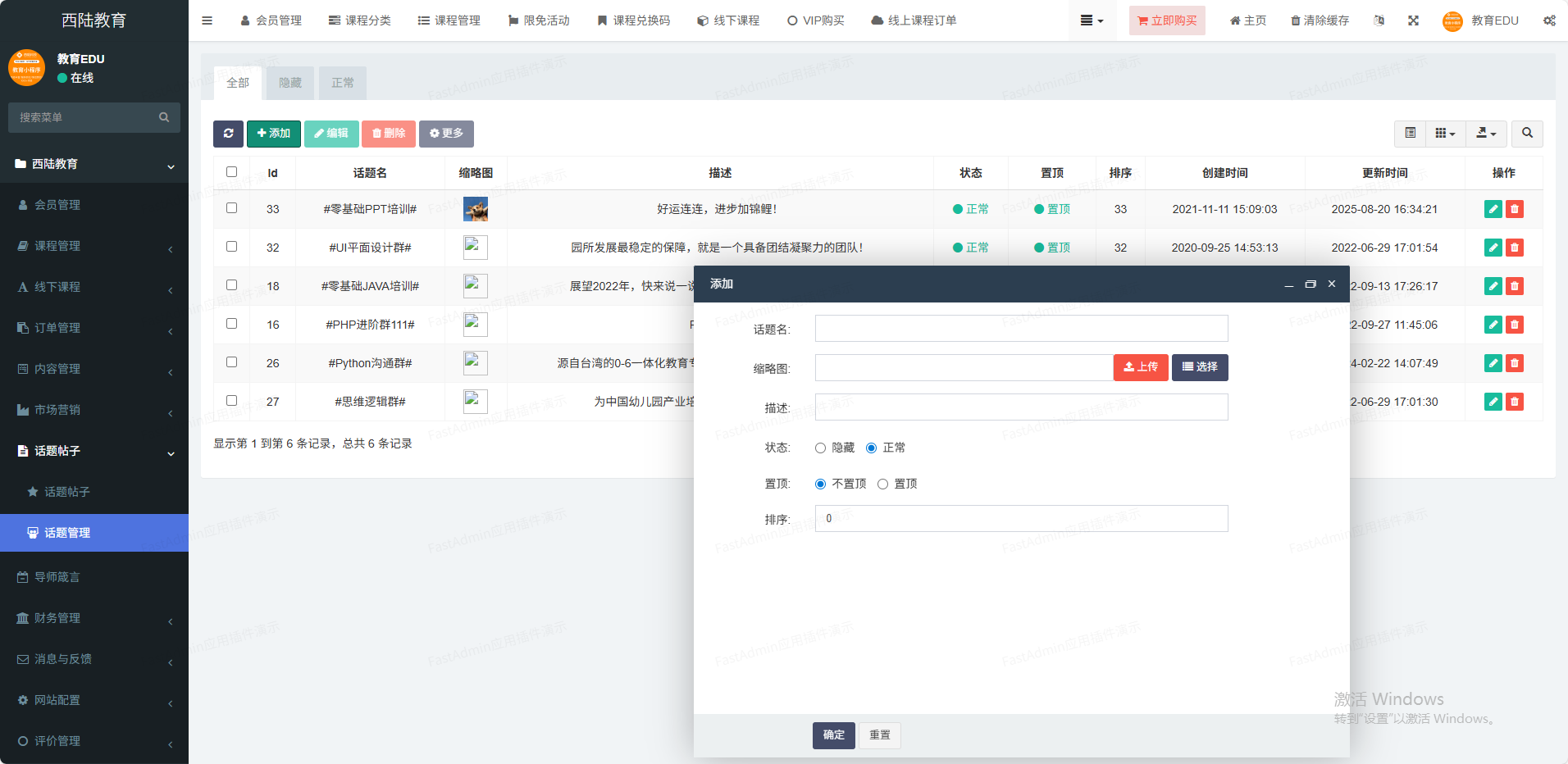Screen dimensions: 1568x764
Task: Toggle the sidebar with the hamburger icon
Action: [207, 20]
